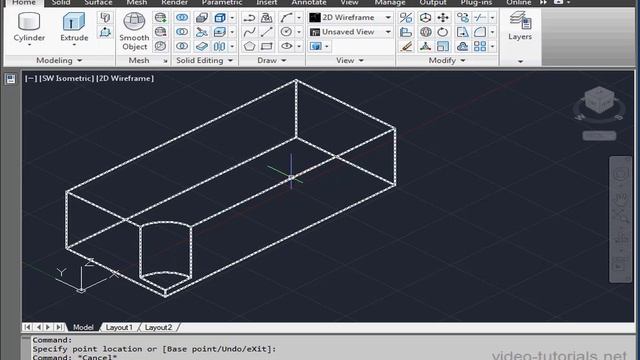The width and height of the screenshot is (640, 360).
Task: Click the Refine Mesh icon
Action: tap(160, 46)
